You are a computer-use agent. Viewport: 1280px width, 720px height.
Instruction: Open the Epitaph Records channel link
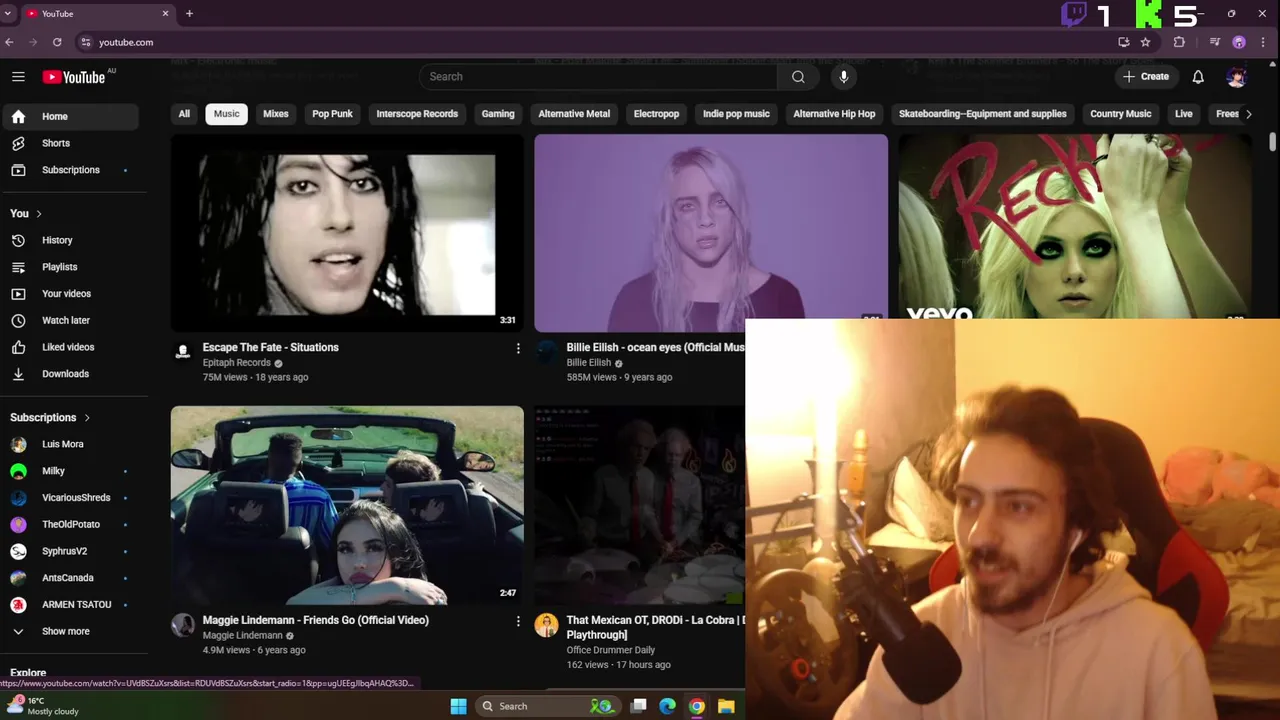(237, 363)
